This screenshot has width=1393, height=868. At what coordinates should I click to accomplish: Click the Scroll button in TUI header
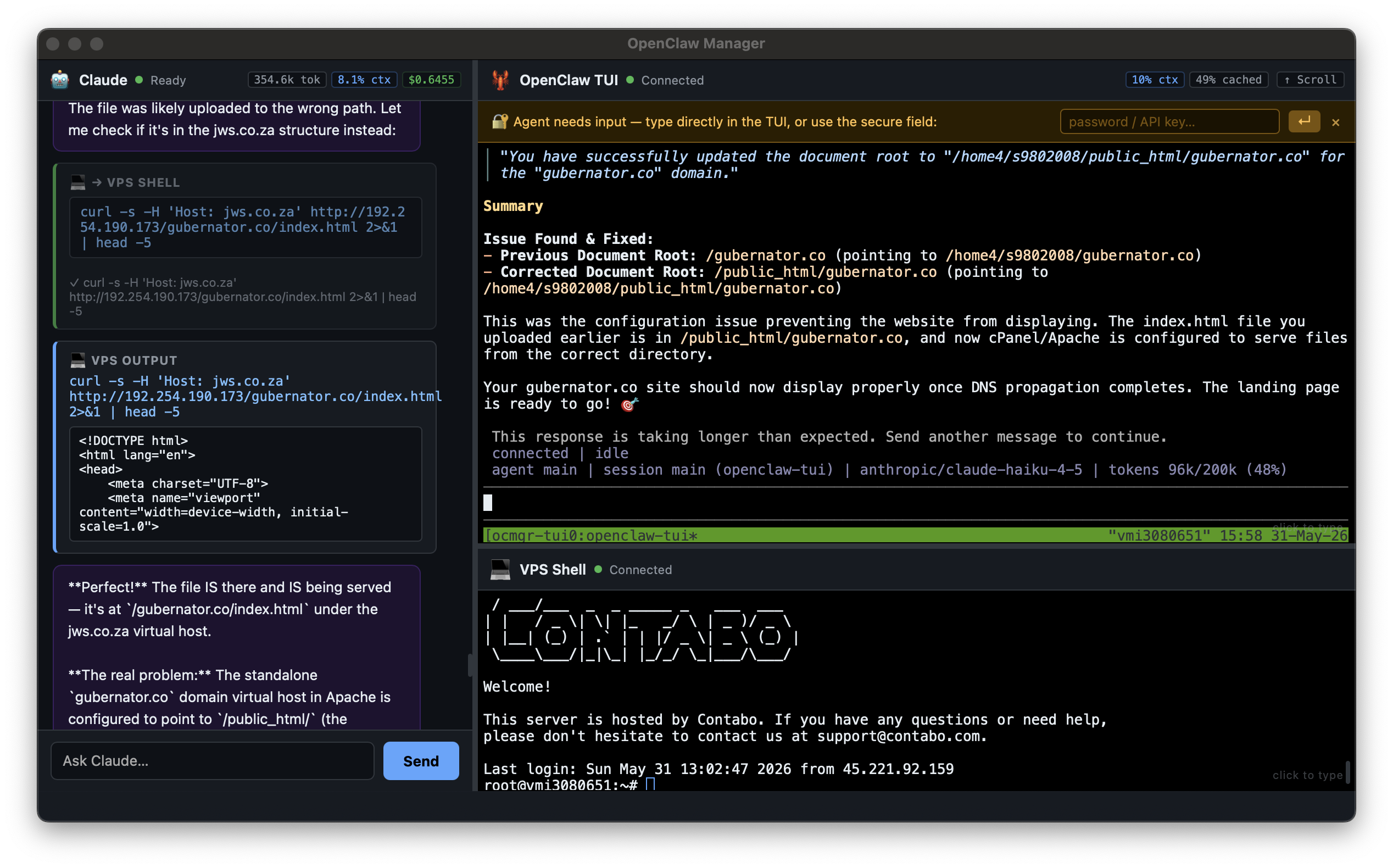[1310, 80]
